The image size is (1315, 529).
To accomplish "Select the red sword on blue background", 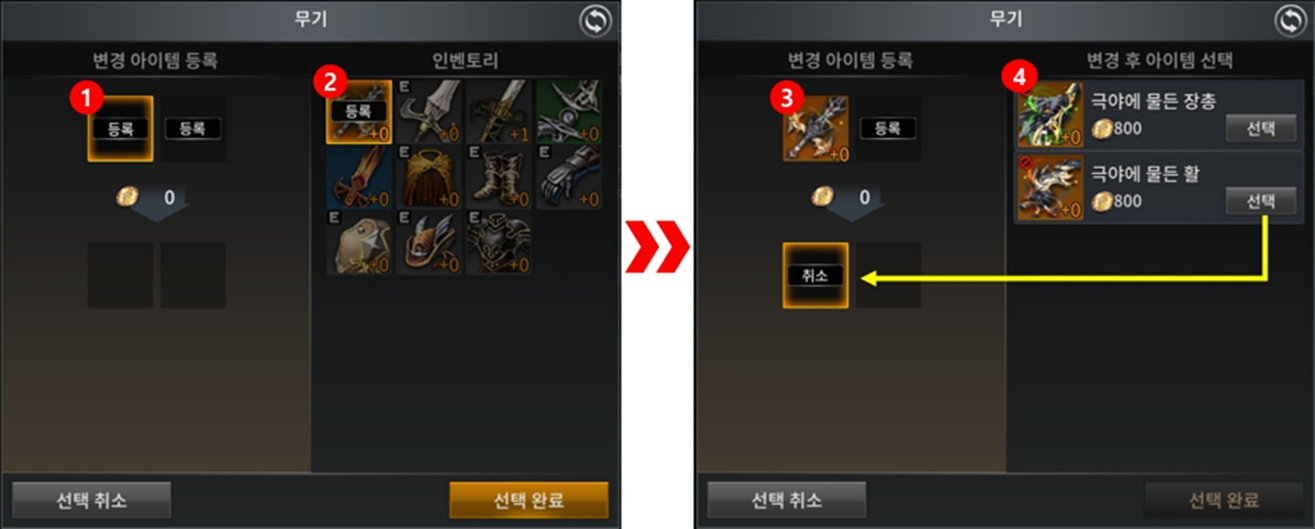I will coord(359,177).
